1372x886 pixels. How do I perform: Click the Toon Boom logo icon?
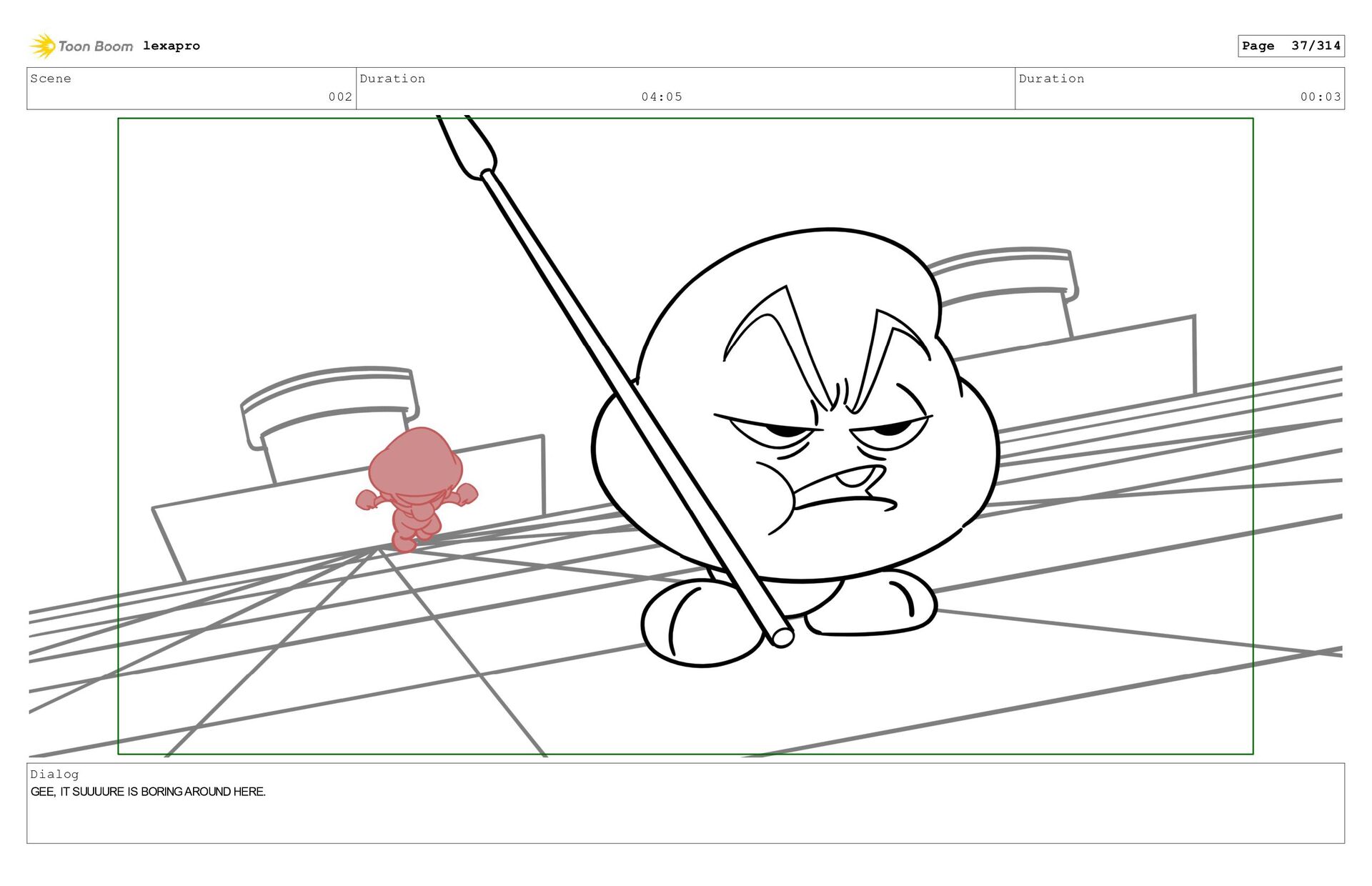[42, 46]
